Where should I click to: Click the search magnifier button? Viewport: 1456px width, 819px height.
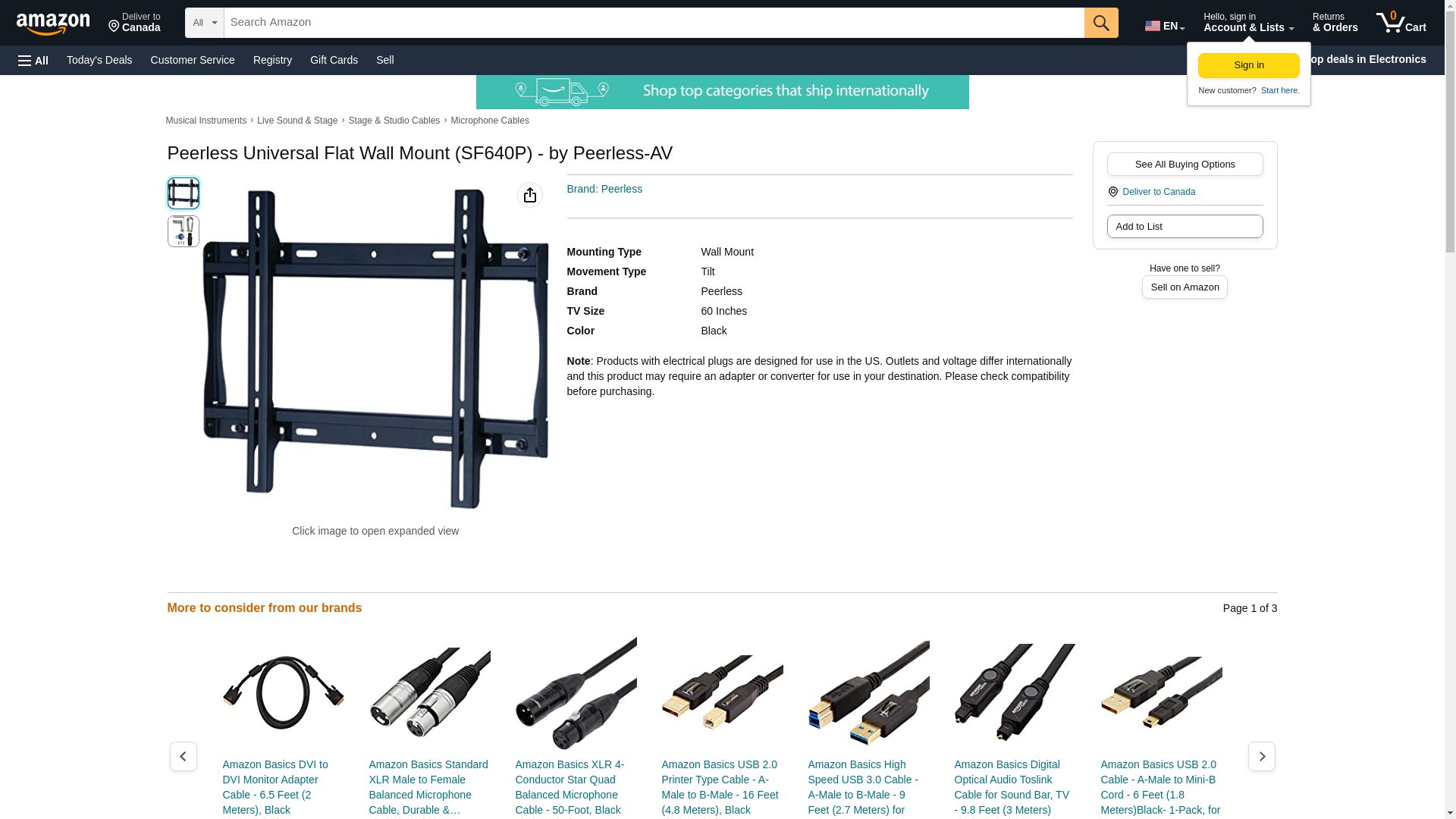(x=1101, y=23)
